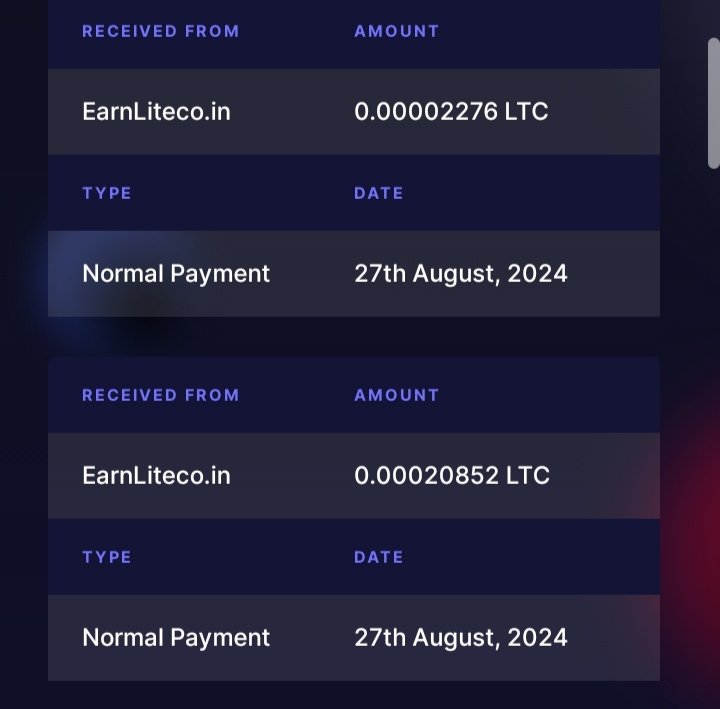Click the Date header in the first card

coord(379,193)
